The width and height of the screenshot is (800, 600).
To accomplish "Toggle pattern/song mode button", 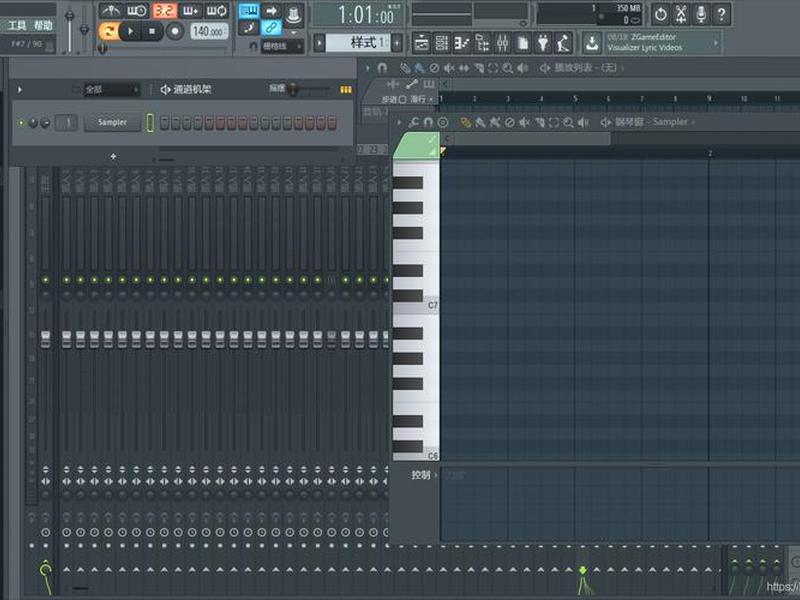I will tap(108, 31).
